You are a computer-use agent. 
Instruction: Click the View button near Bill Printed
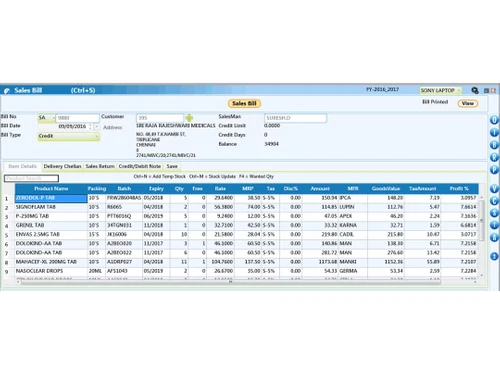(468, 103)
